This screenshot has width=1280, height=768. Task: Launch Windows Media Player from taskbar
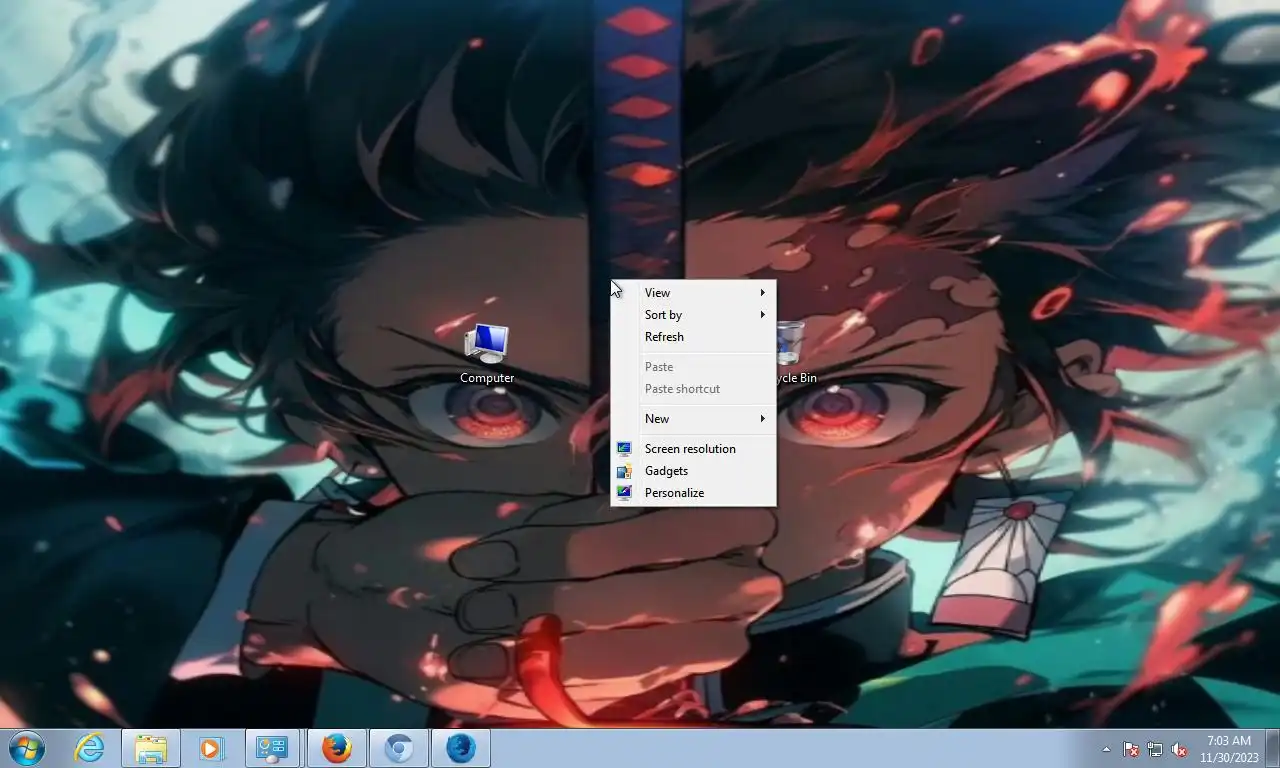[211, 748]
